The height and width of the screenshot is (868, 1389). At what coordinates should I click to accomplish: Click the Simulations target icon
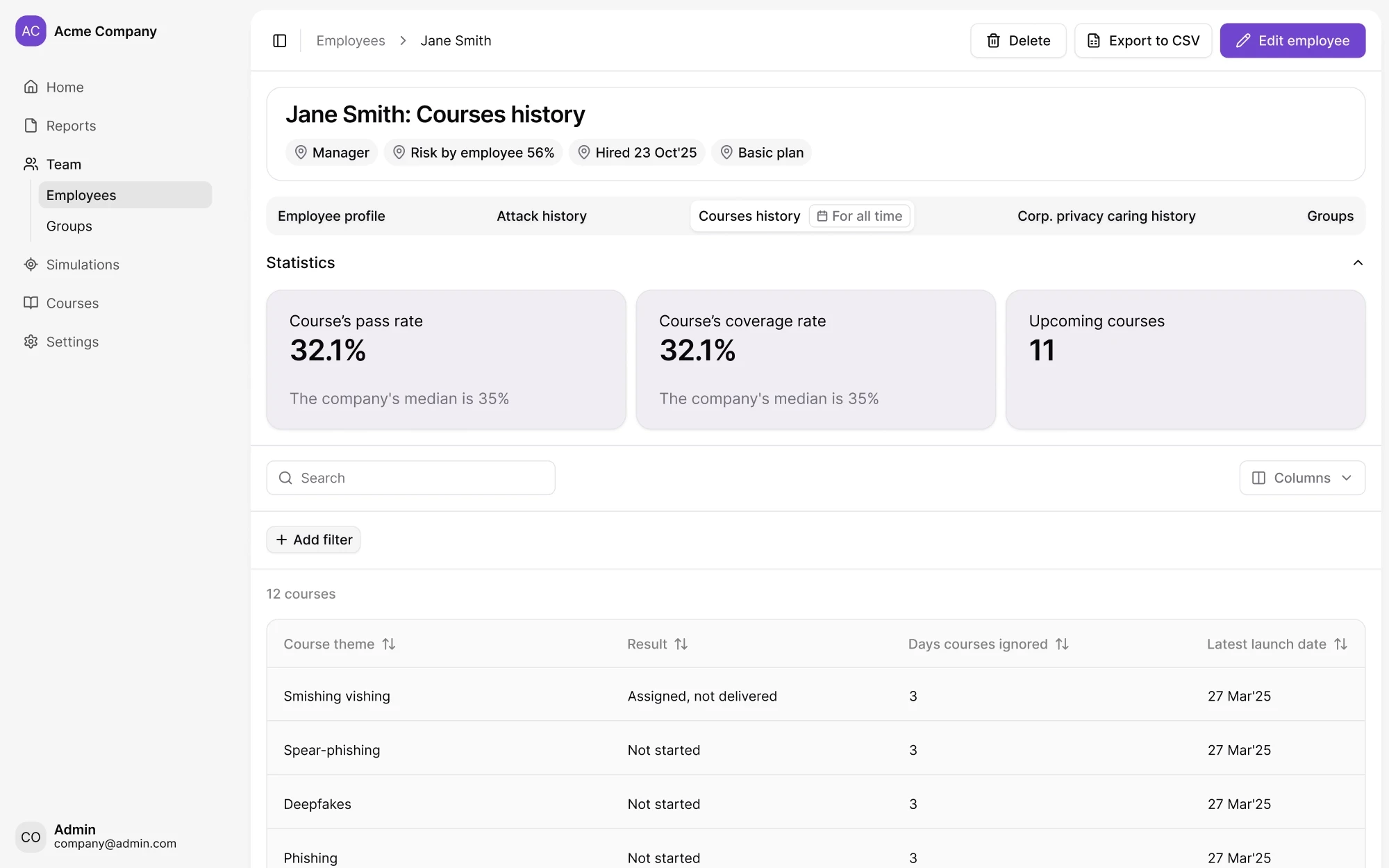pos(31,265)
